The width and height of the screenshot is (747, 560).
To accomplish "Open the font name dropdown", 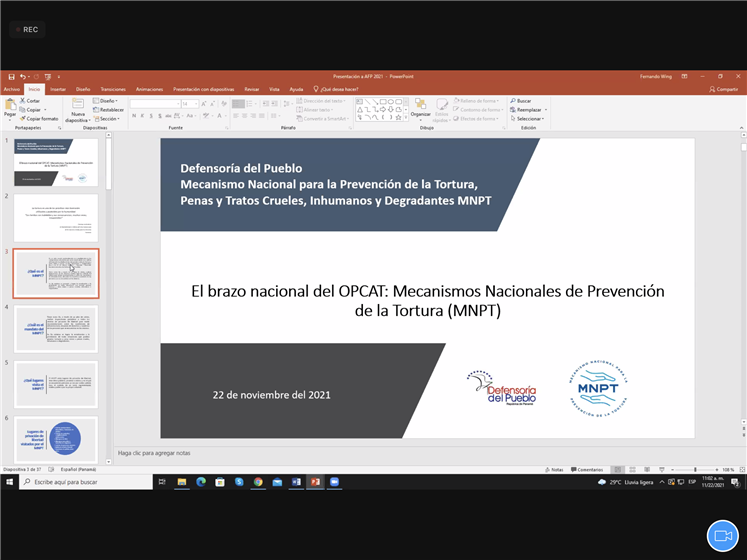I will (x=178, y=103).
